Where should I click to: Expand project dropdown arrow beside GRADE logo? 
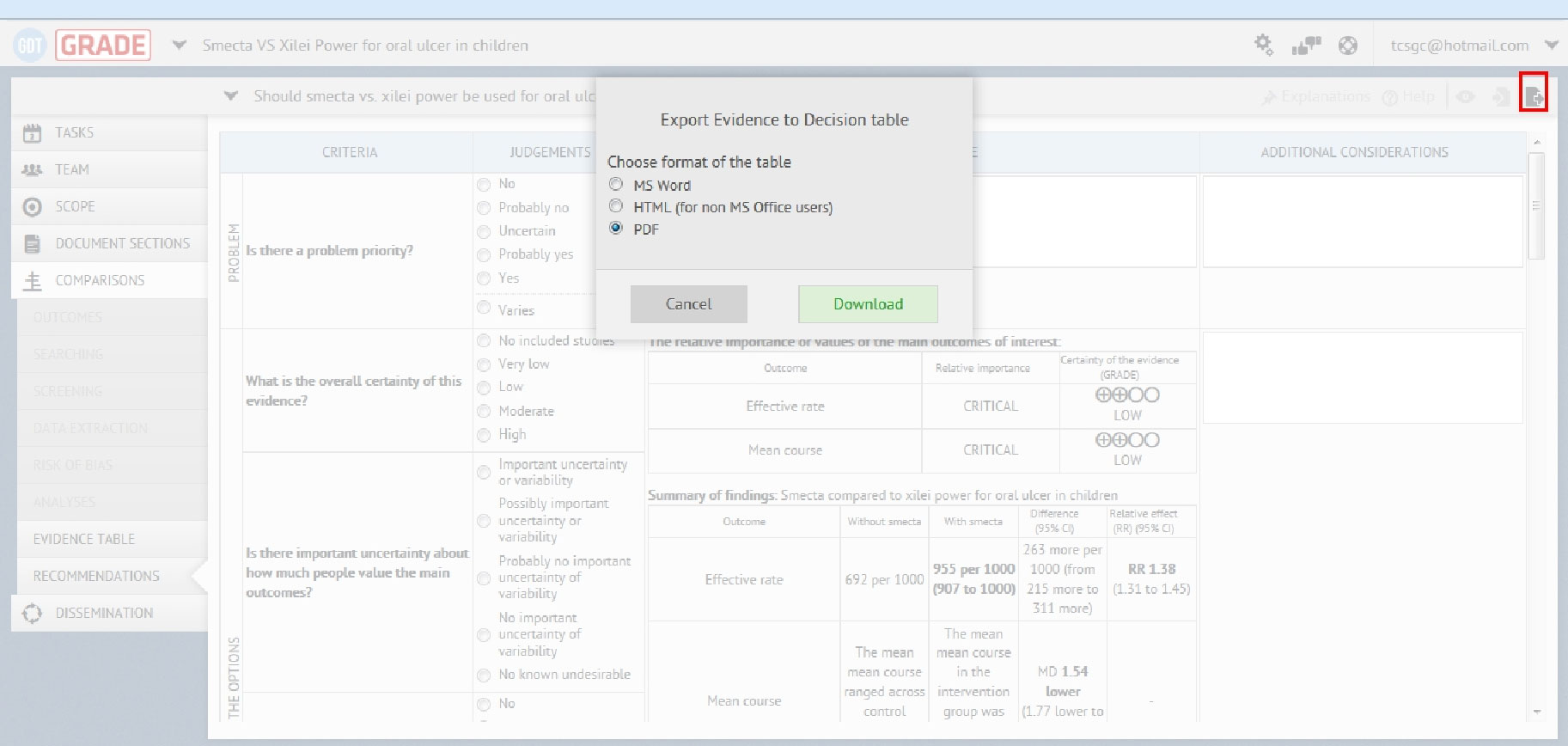[x=179, y=45]
